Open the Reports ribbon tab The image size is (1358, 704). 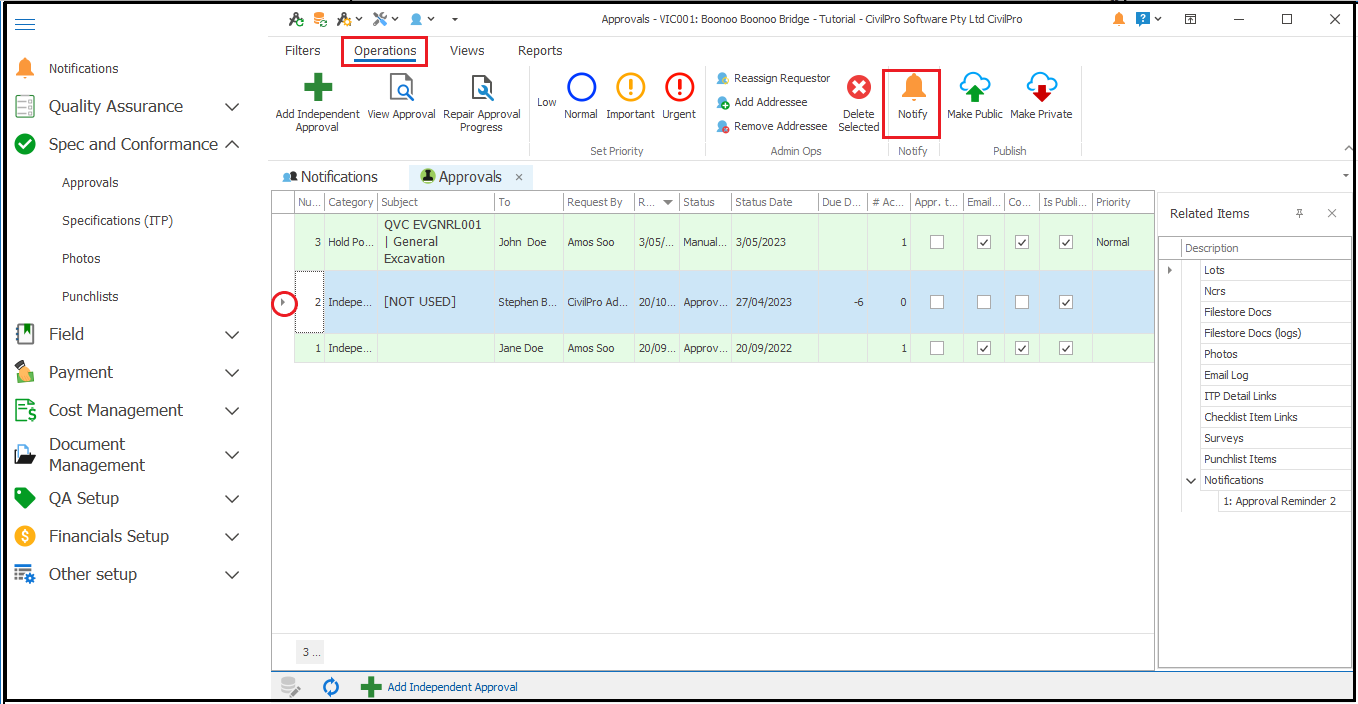click(540, 51)
